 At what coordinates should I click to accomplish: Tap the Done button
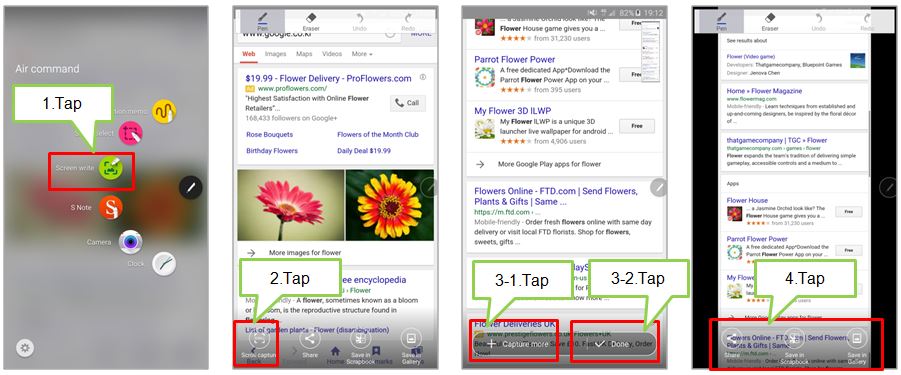tap(613, 344)
